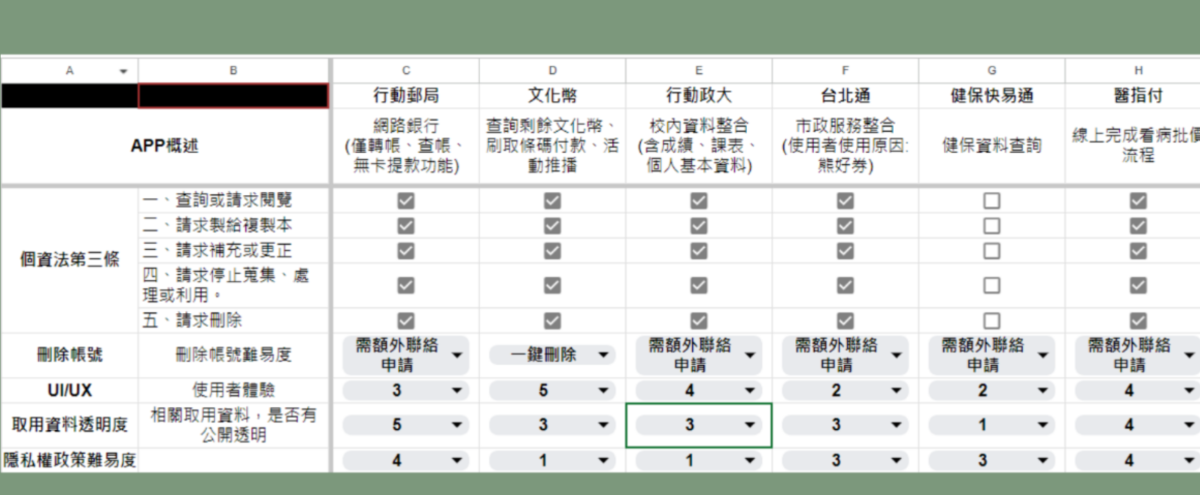Select the 使用者體驗 label cell

pyautogui.click(x=234, y=390)
